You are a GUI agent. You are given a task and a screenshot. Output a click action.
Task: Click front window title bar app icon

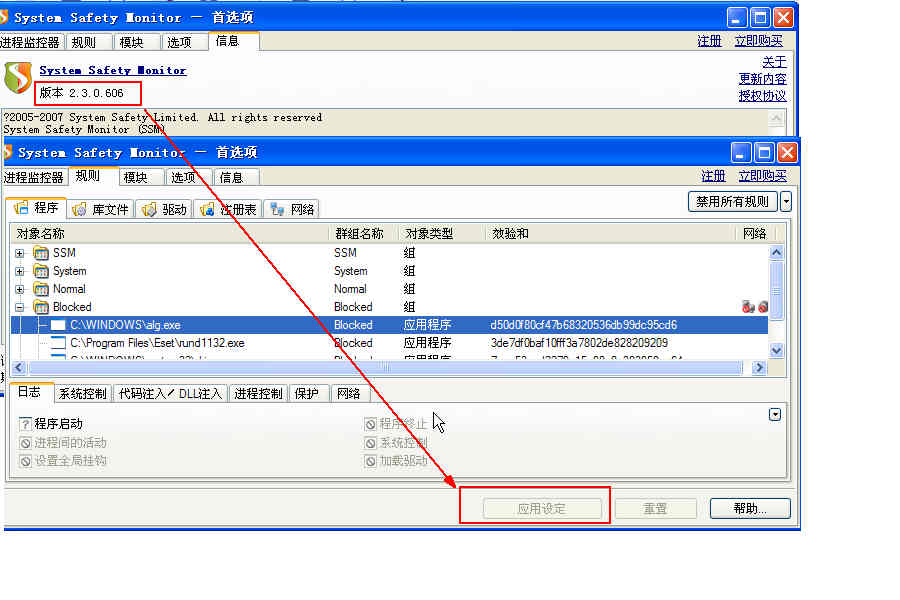(7, 152)
